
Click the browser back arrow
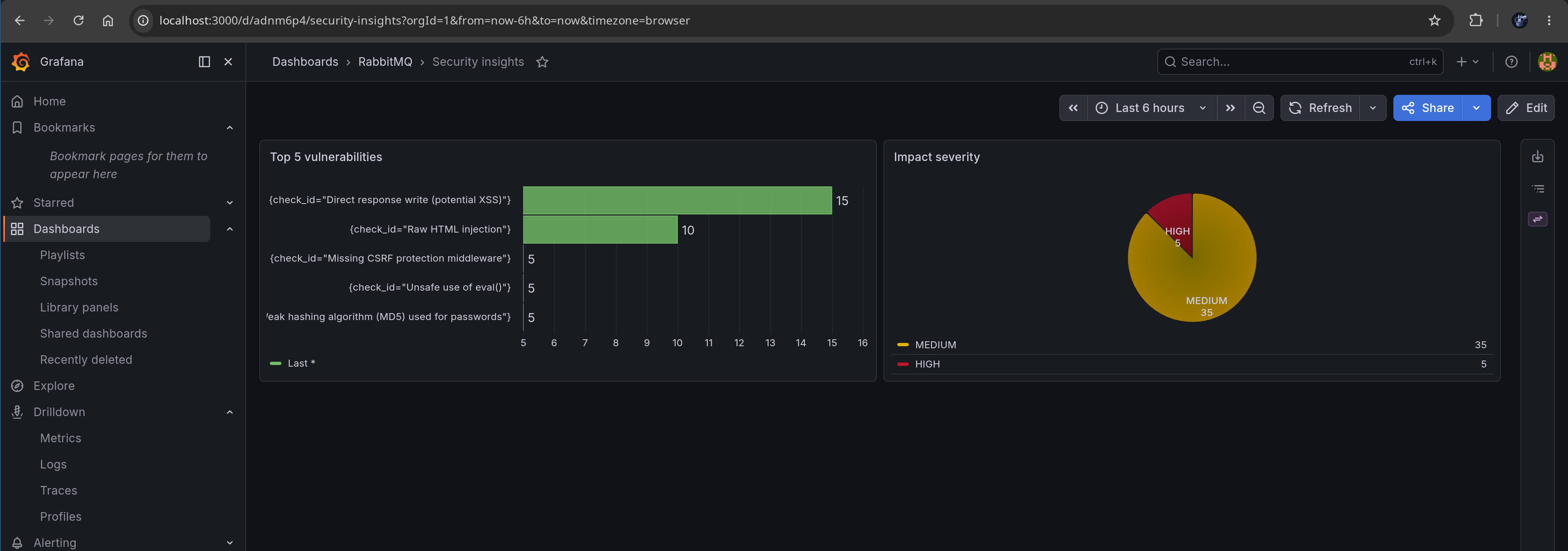(20, 20)
